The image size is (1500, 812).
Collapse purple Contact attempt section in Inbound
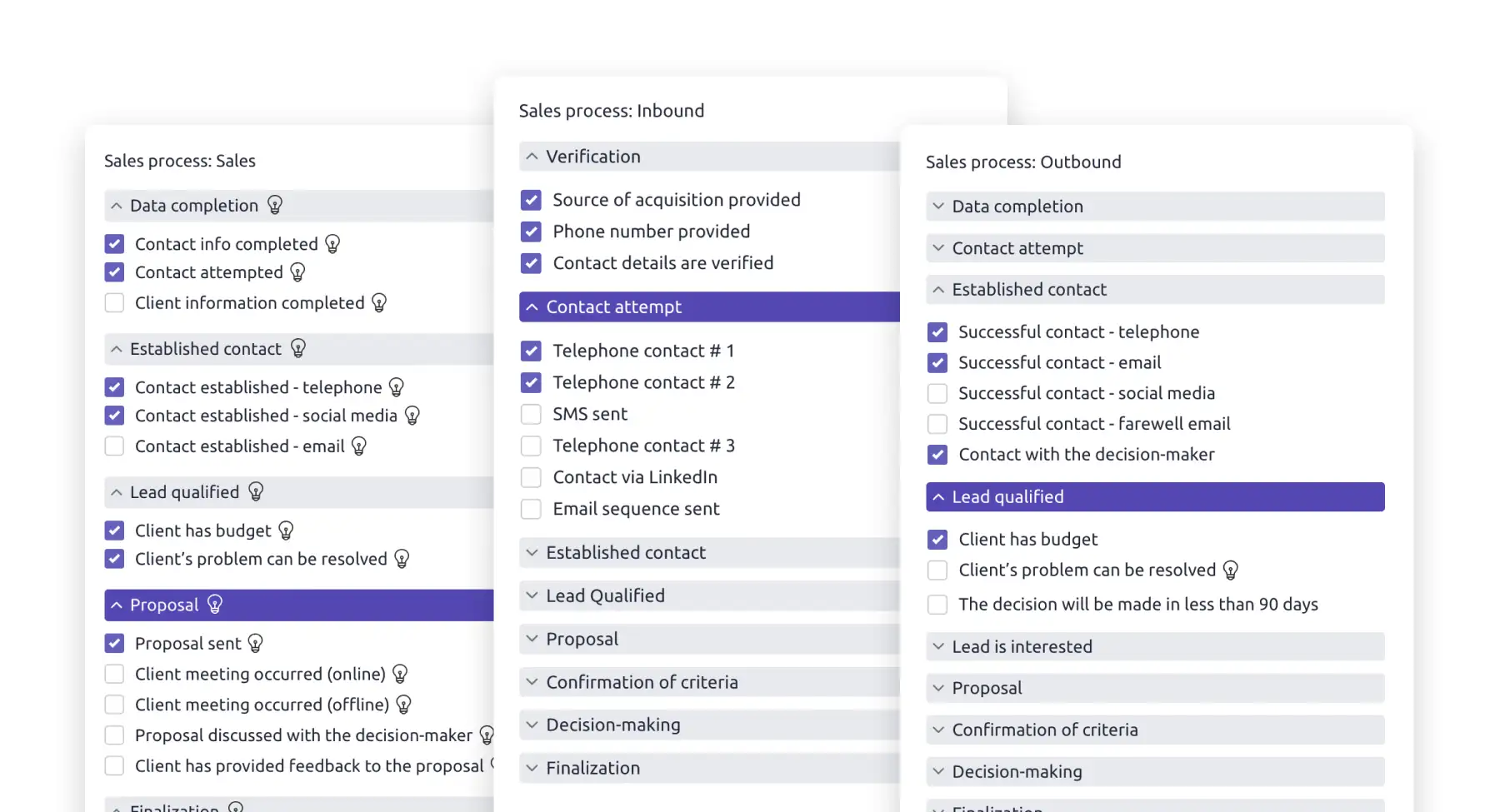[709, 306]
